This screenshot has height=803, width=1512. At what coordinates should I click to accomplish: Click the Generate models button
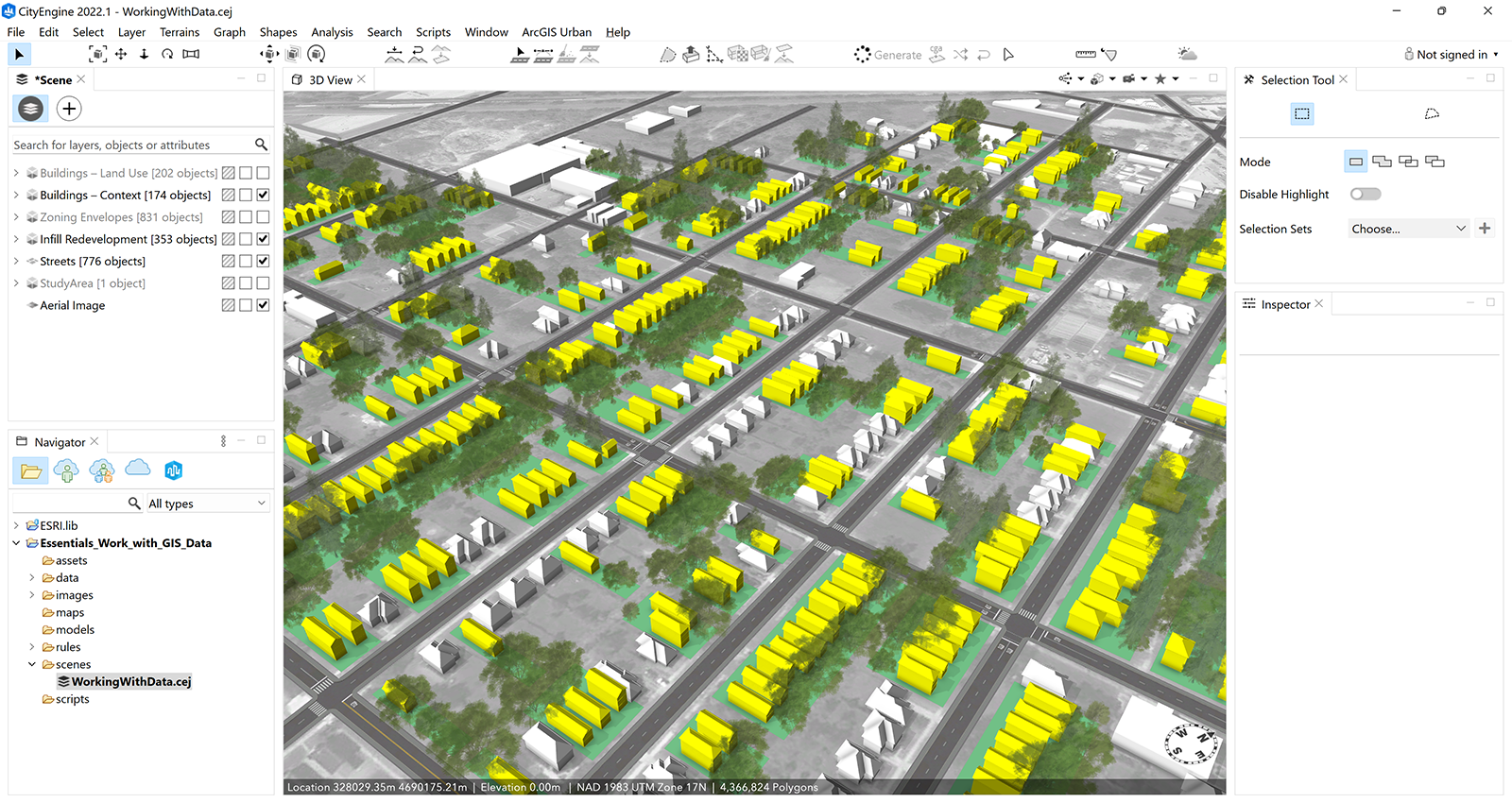pos(887,55)
